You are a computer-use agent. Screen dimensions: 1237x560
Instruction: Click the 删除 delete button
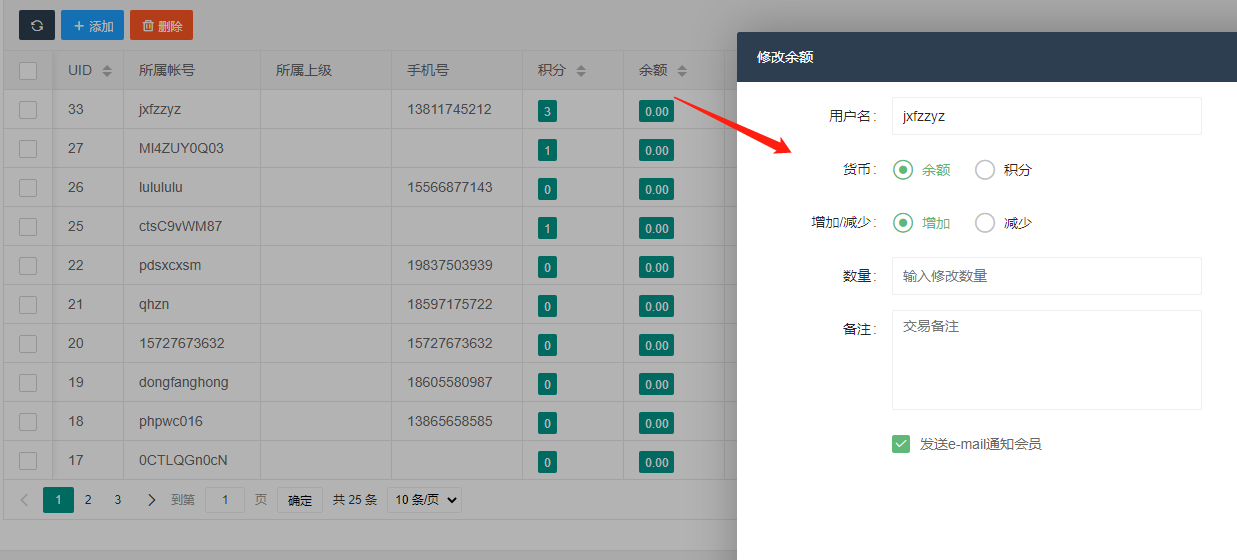point(161,25)
